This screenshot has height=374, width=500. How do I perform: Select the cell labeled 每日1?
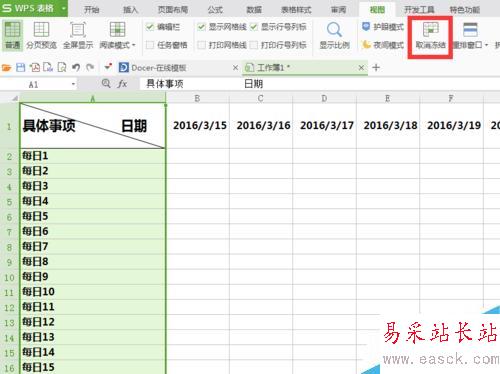[93, 156]
